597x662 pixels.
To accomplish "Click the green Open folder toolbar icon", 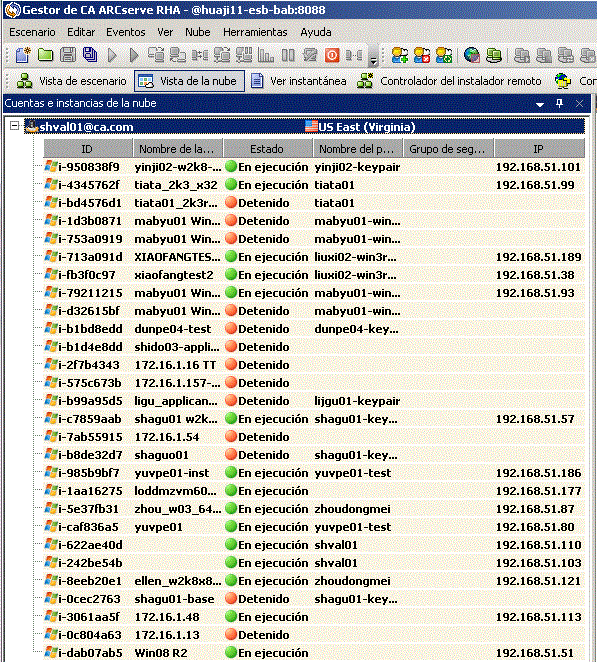I will 46,55.
